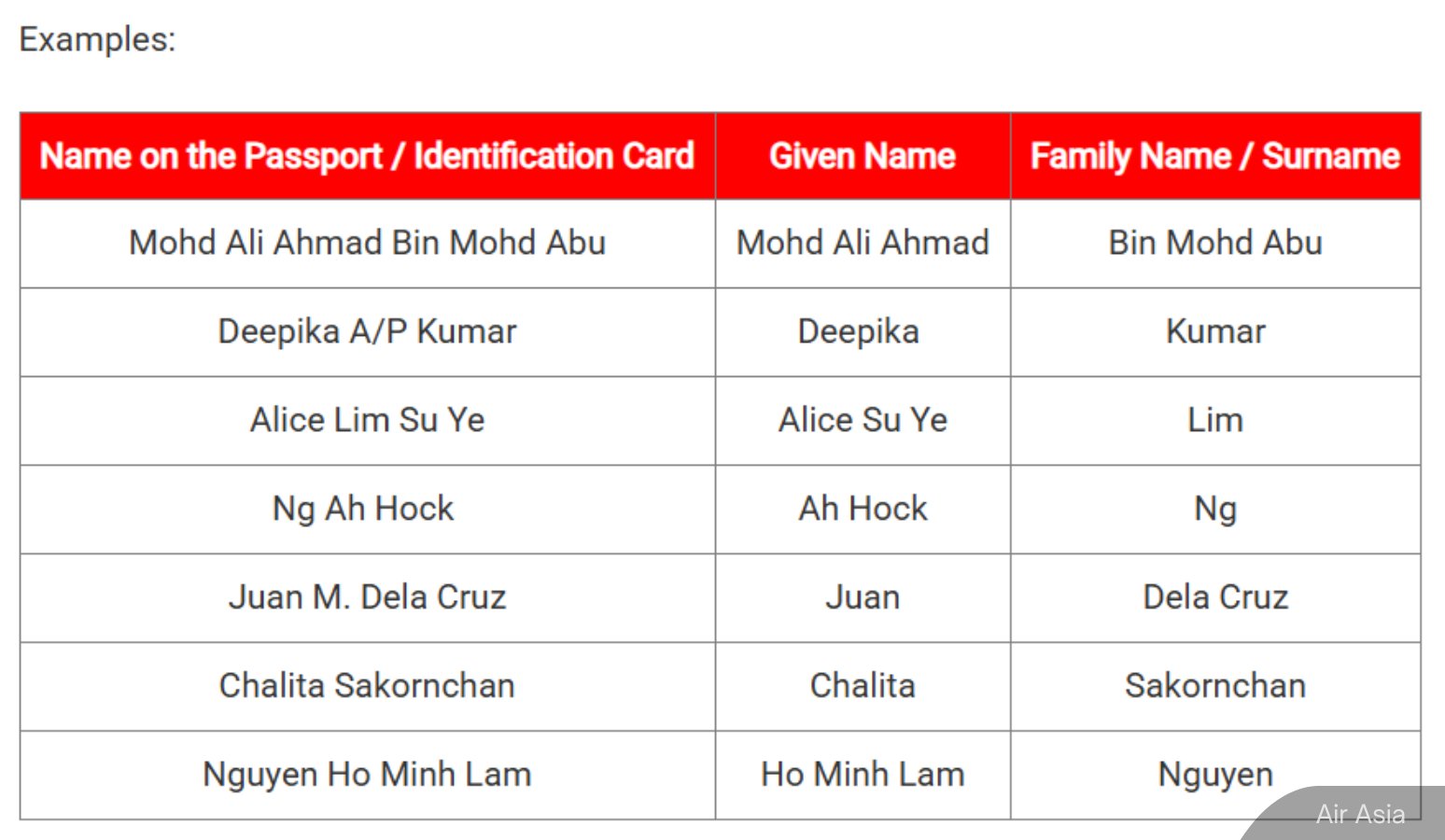
Task: Select the 'Nguyen Ho Minh Lam' cell
Action: (368, 776)
